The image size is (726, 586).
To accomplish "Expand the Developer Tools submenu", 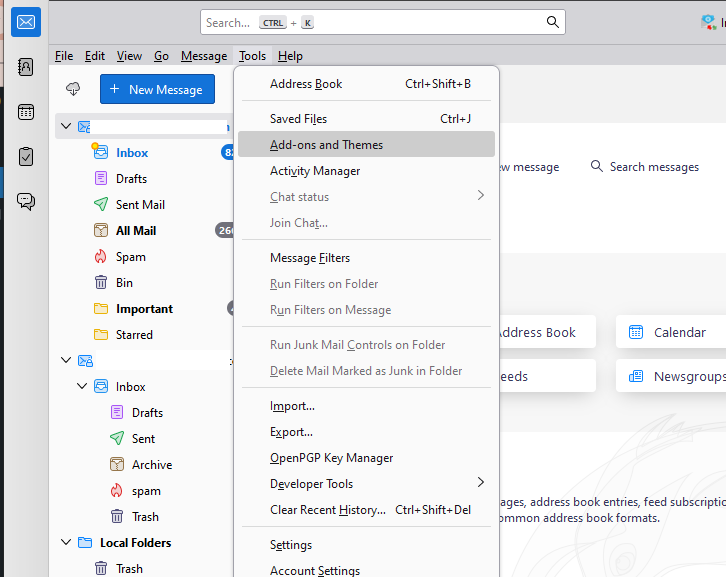I will click(481, 483).
